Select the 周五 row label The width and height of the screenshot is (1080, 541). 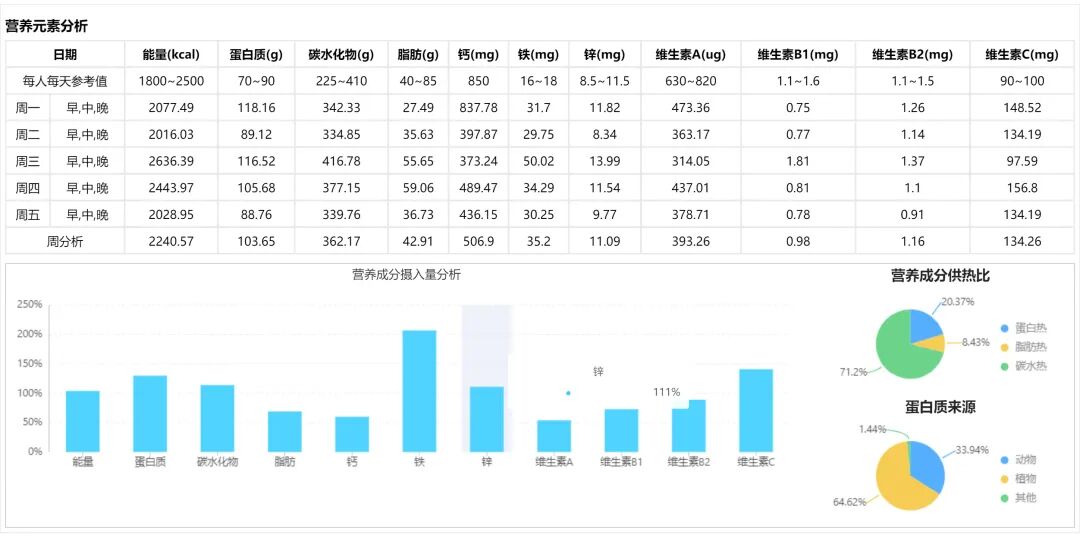tap(28, 215)
